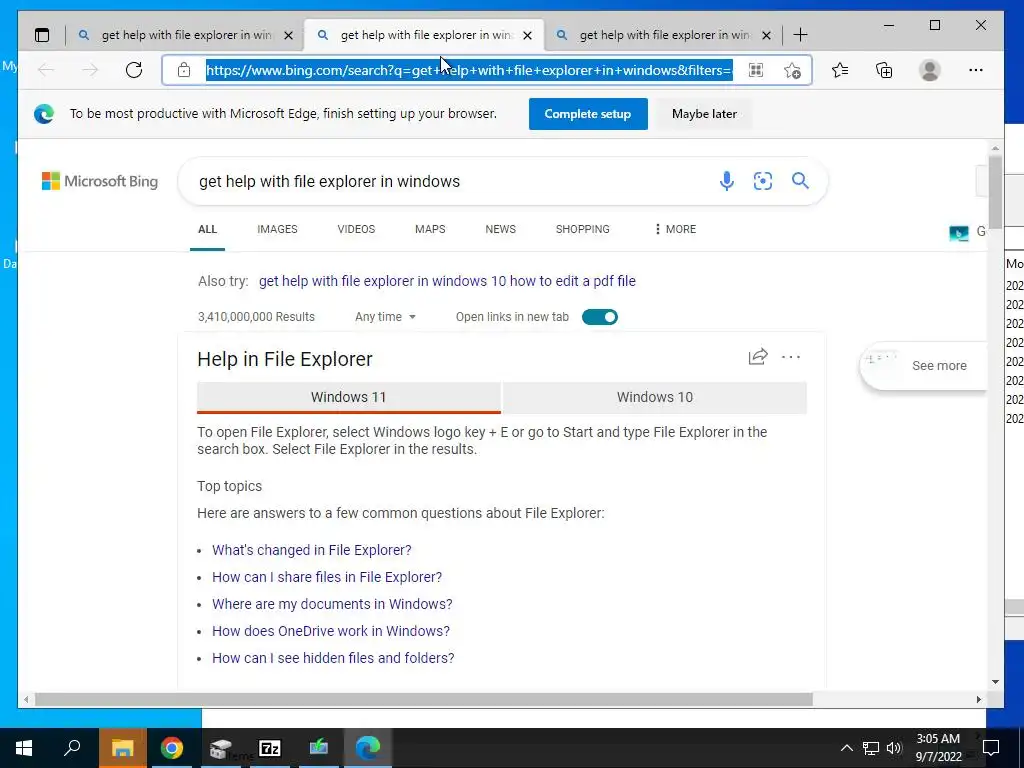The image size is (1024, 768).
Task: Open the tab actions menu icon
Action: (x=42, y=35)
